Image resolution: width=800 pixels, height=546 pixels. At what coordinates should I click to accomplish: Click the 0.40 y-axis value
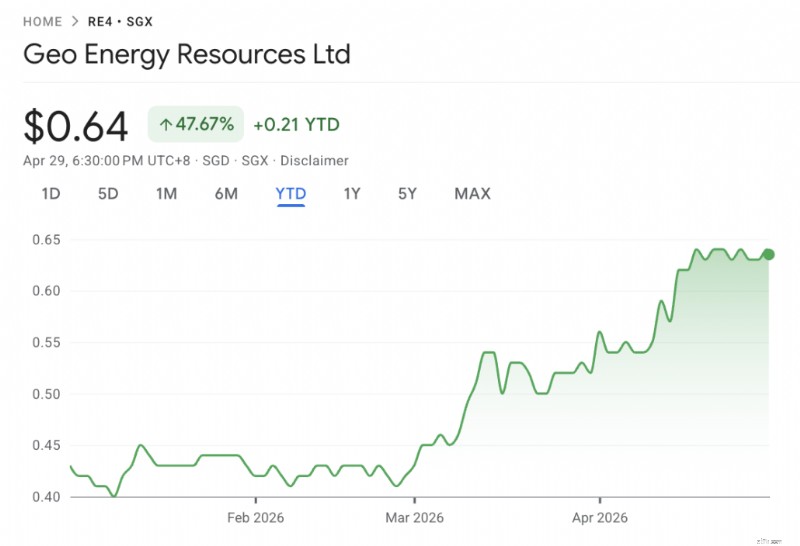pos(46,497)
